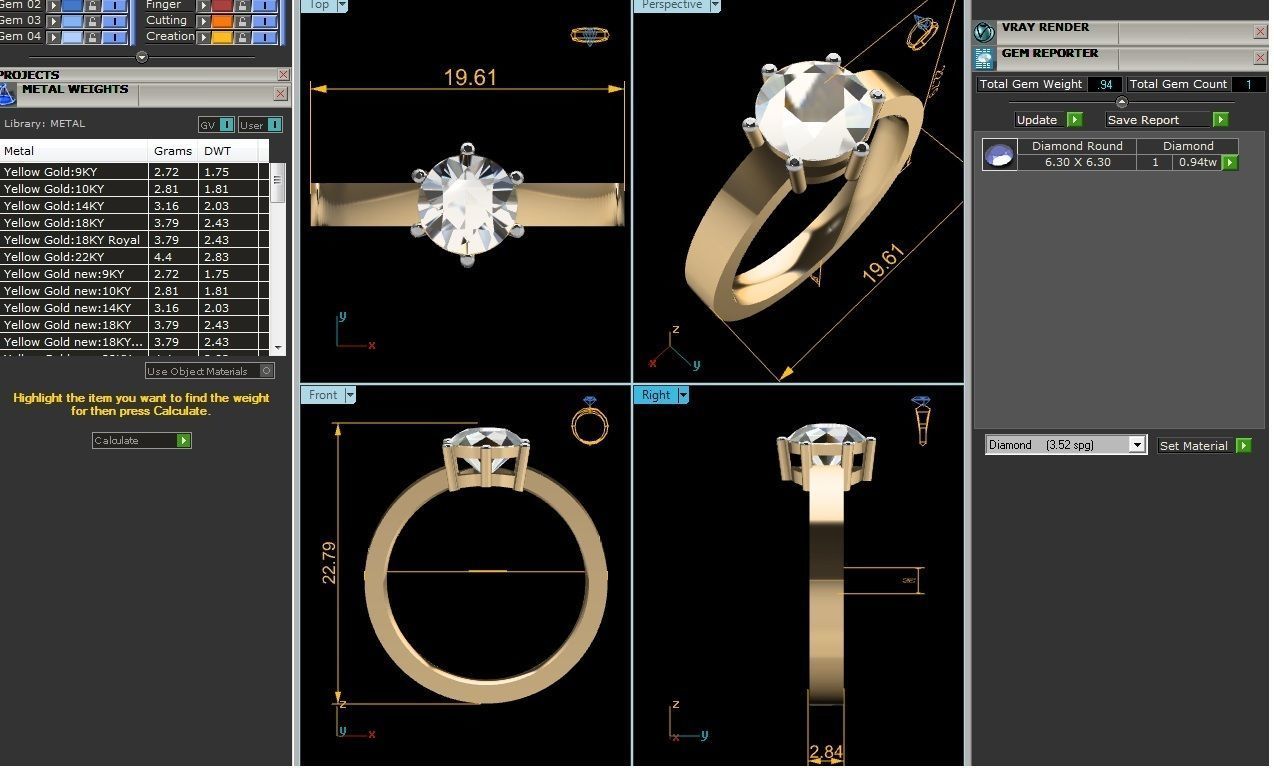Image resolution: width=1274 pixels, height=780 pixels.
Task: Click the green arrow next to Save Report
Action: (1220, 120)
